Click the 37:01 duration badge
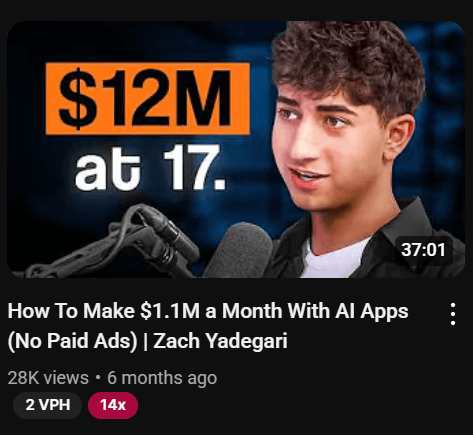The height and width of the screenshot is (435, 473). coord(423,250)
